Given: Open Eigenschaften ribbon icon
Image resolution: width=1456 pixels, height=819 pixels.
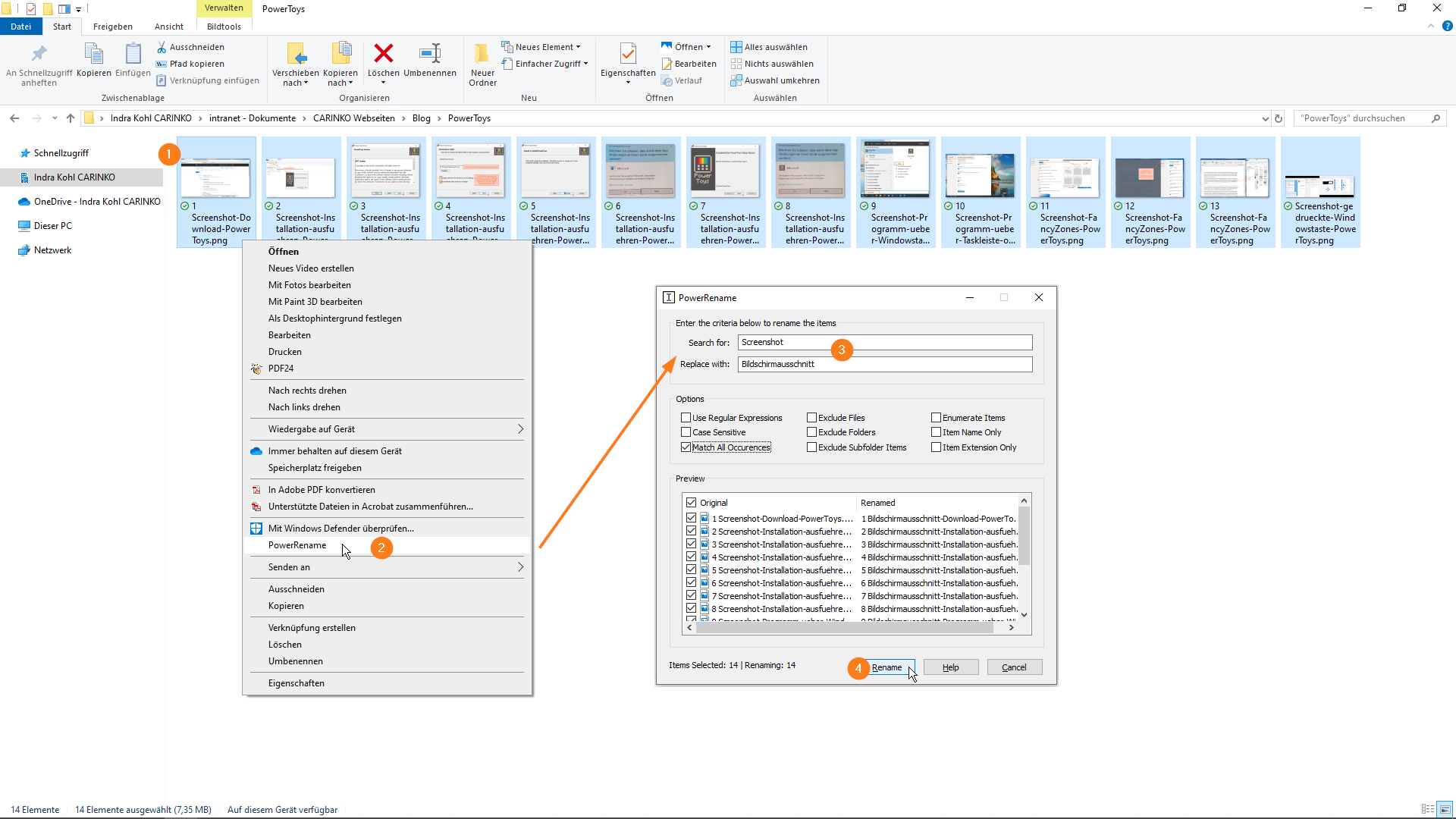Looking at the screenshot, I should [628, 54].
